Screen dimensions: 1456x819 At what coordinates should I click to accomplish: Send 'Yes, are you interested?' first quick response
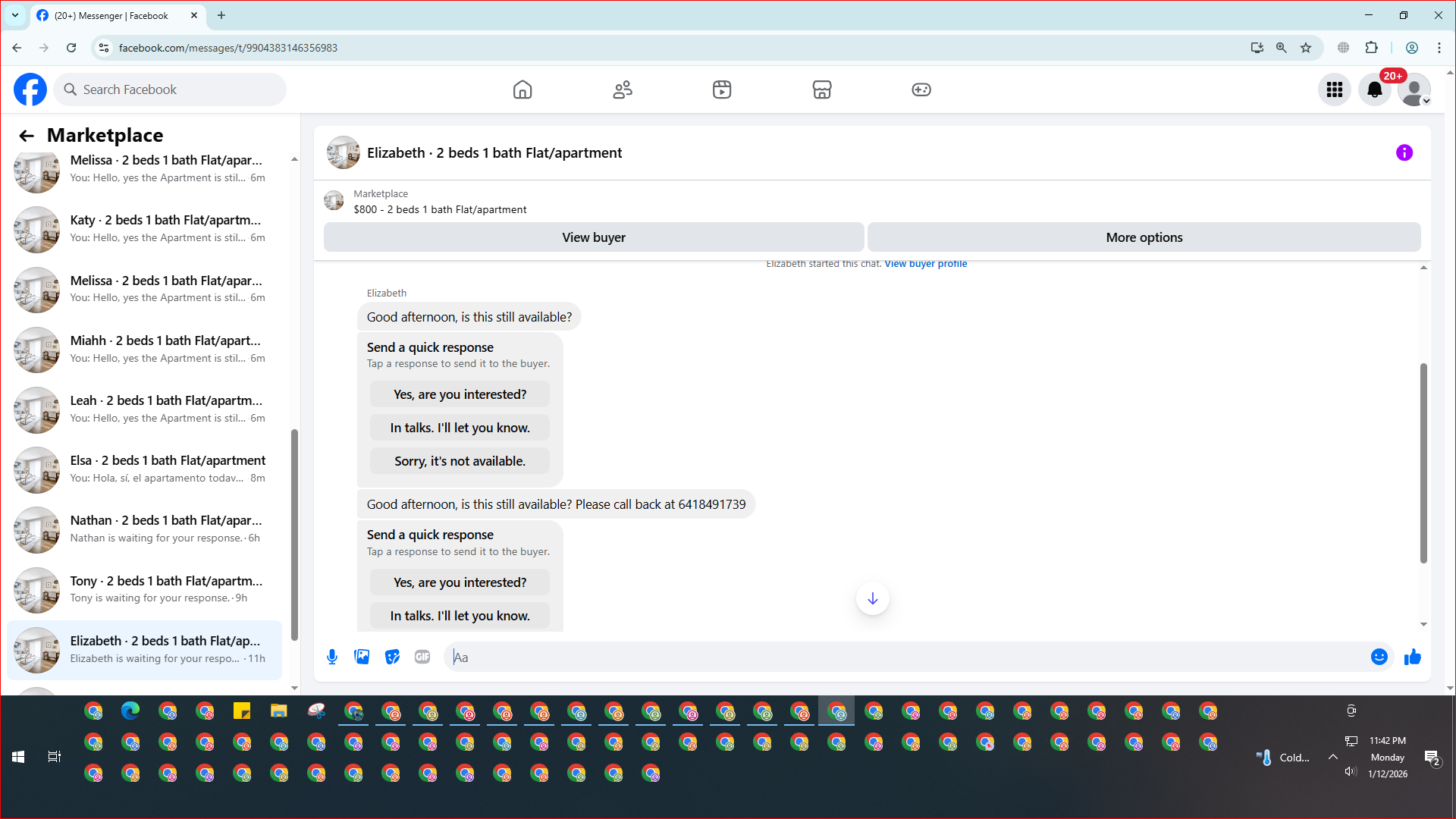point(460,394)
